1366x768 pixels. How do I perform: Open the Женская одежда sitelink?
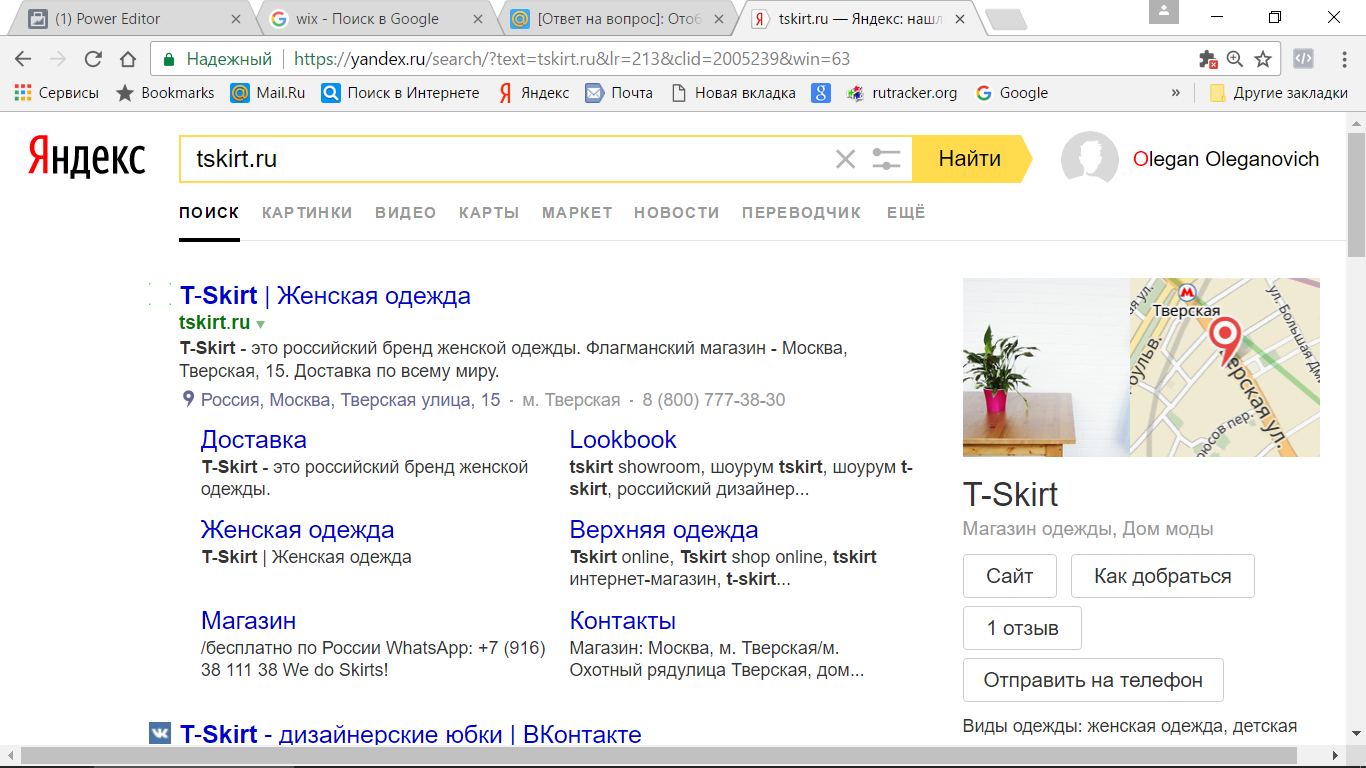(x=298, y=530)
